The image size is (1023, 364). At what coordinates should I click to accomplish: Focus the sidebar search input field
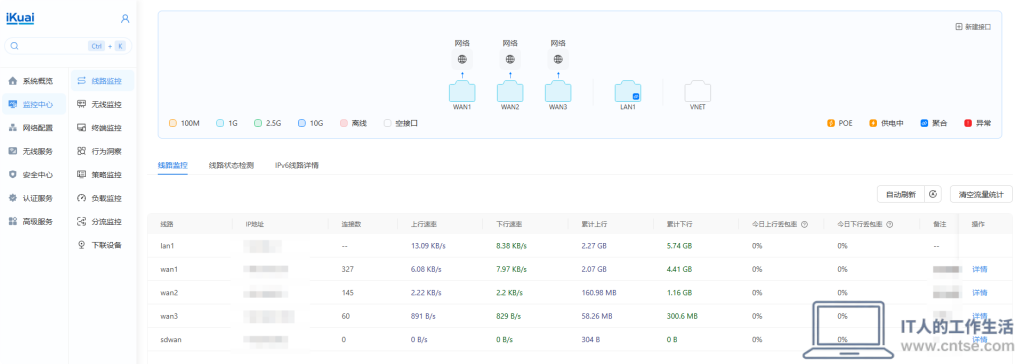pyautogui.click(x=68, y=46)
